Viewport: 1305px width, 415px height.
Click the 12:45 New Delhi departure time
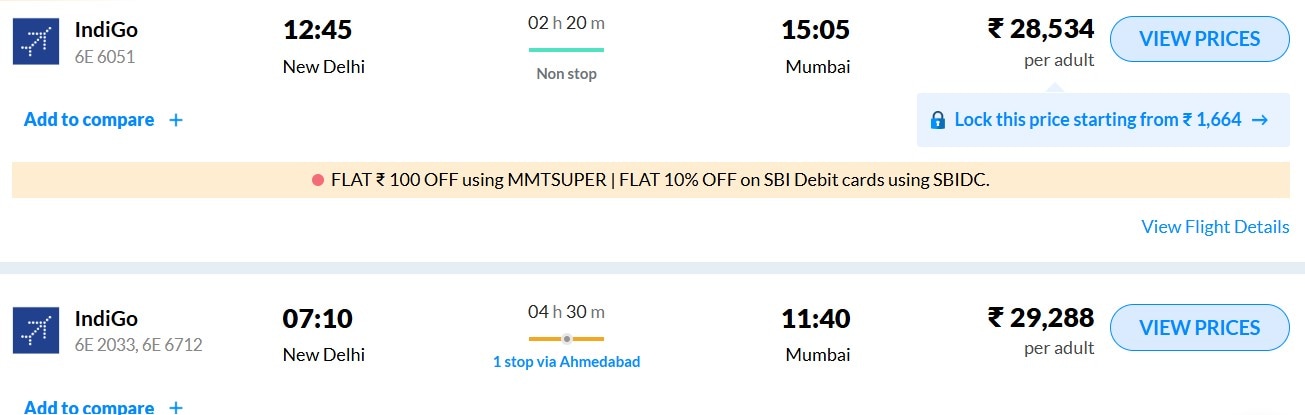317,31
